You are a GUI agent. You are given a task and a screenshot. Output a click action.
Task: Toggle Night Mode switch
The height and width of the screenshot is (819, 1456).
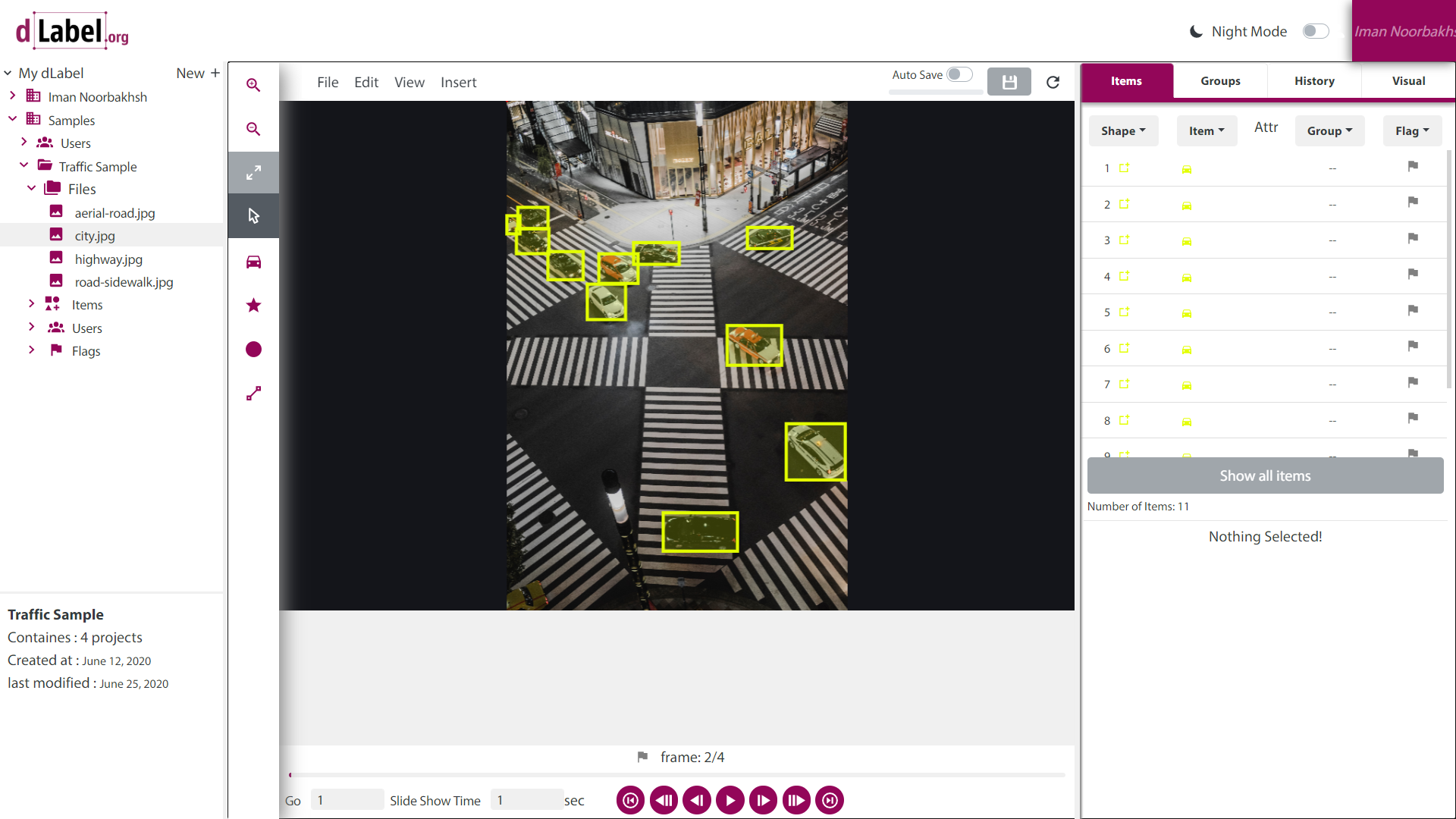[x=1316, y=31]
